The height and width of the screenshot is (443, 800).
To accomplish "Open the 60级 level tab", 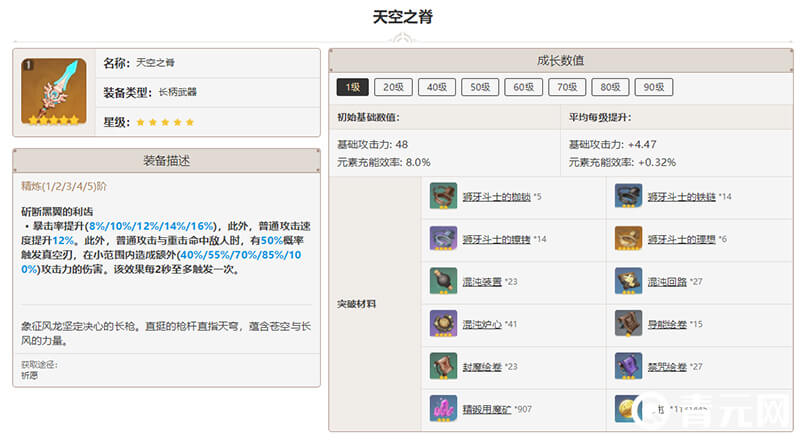I will click(x=523, y=87).
